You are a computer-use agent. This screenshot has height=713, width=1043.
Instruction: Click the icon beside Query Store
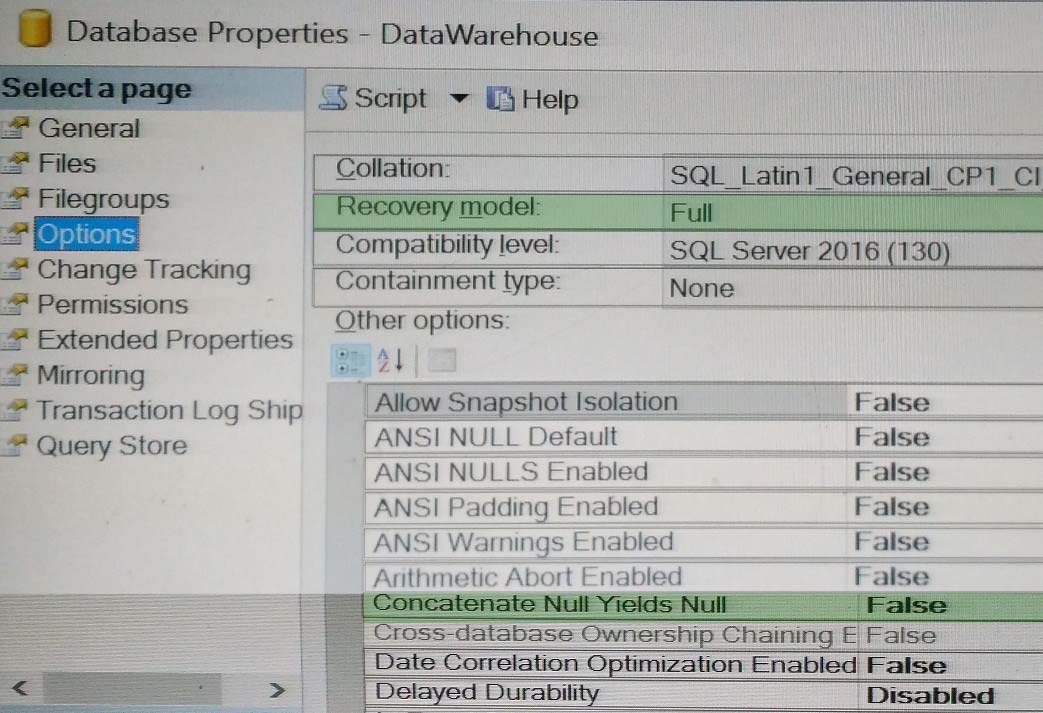[x=16, y=444]
